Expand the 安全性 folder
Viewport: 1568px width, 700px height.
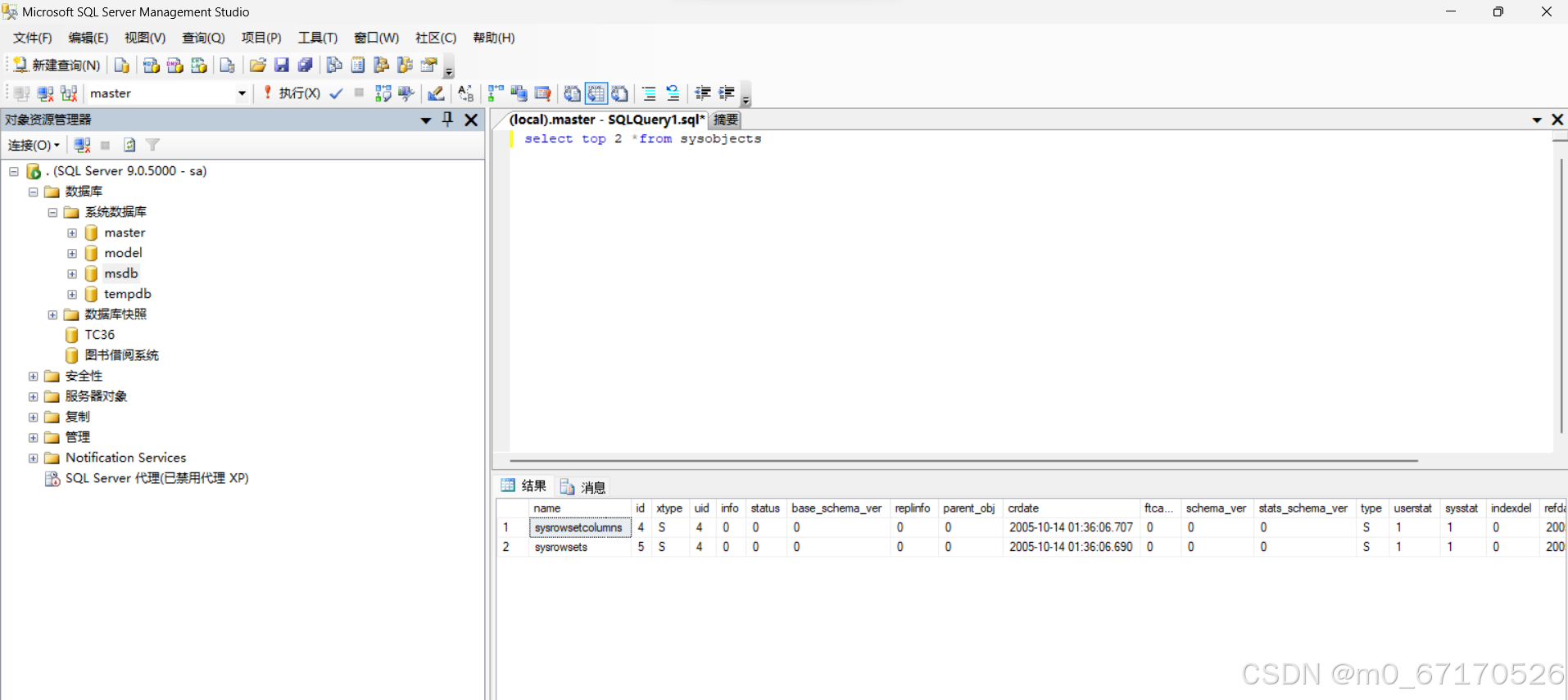[x=33, y=377]
